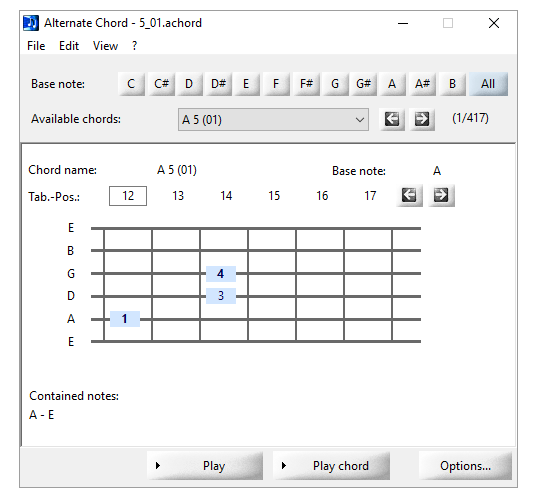The width and height of the screenshot is (545, 497).
Task: Click the G string label
Action: tap(71, 274)
